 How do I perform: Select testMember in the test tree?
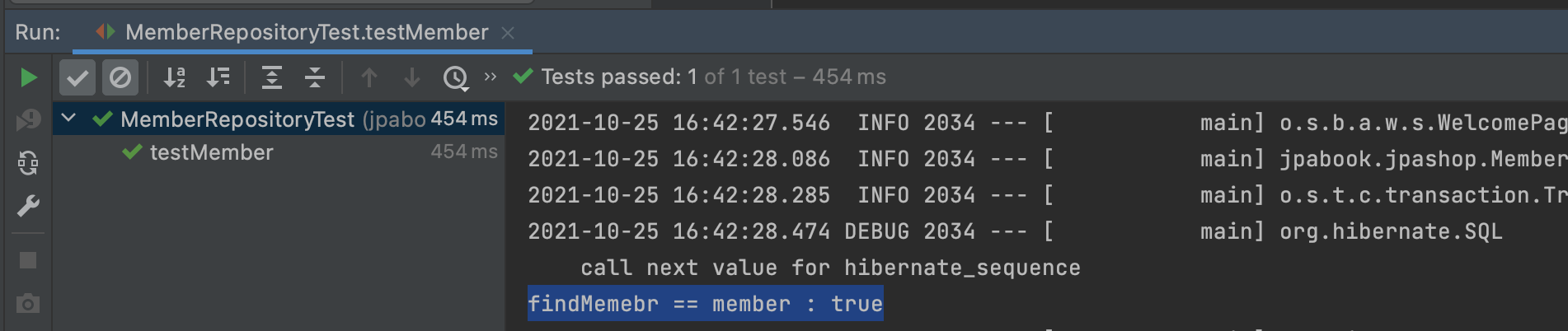point(211,152)
